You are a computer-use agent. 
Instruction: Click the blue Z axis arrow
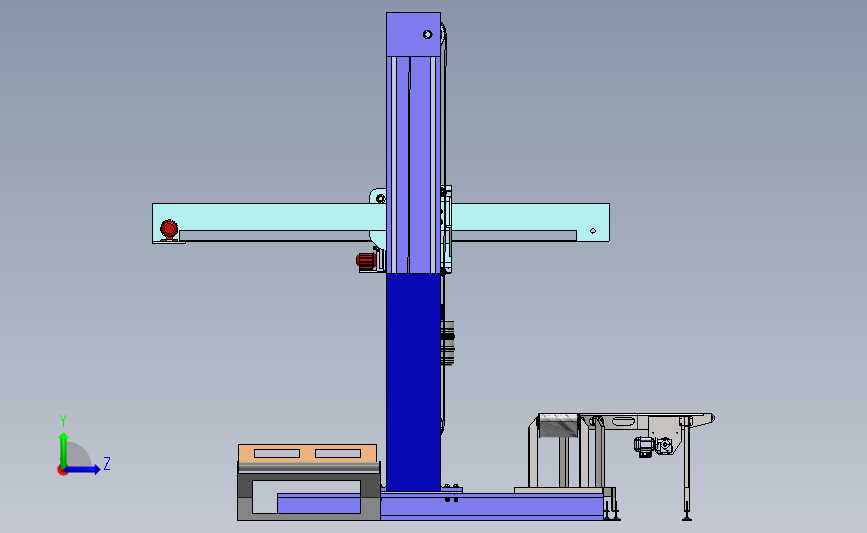click(x=83, y=470)
